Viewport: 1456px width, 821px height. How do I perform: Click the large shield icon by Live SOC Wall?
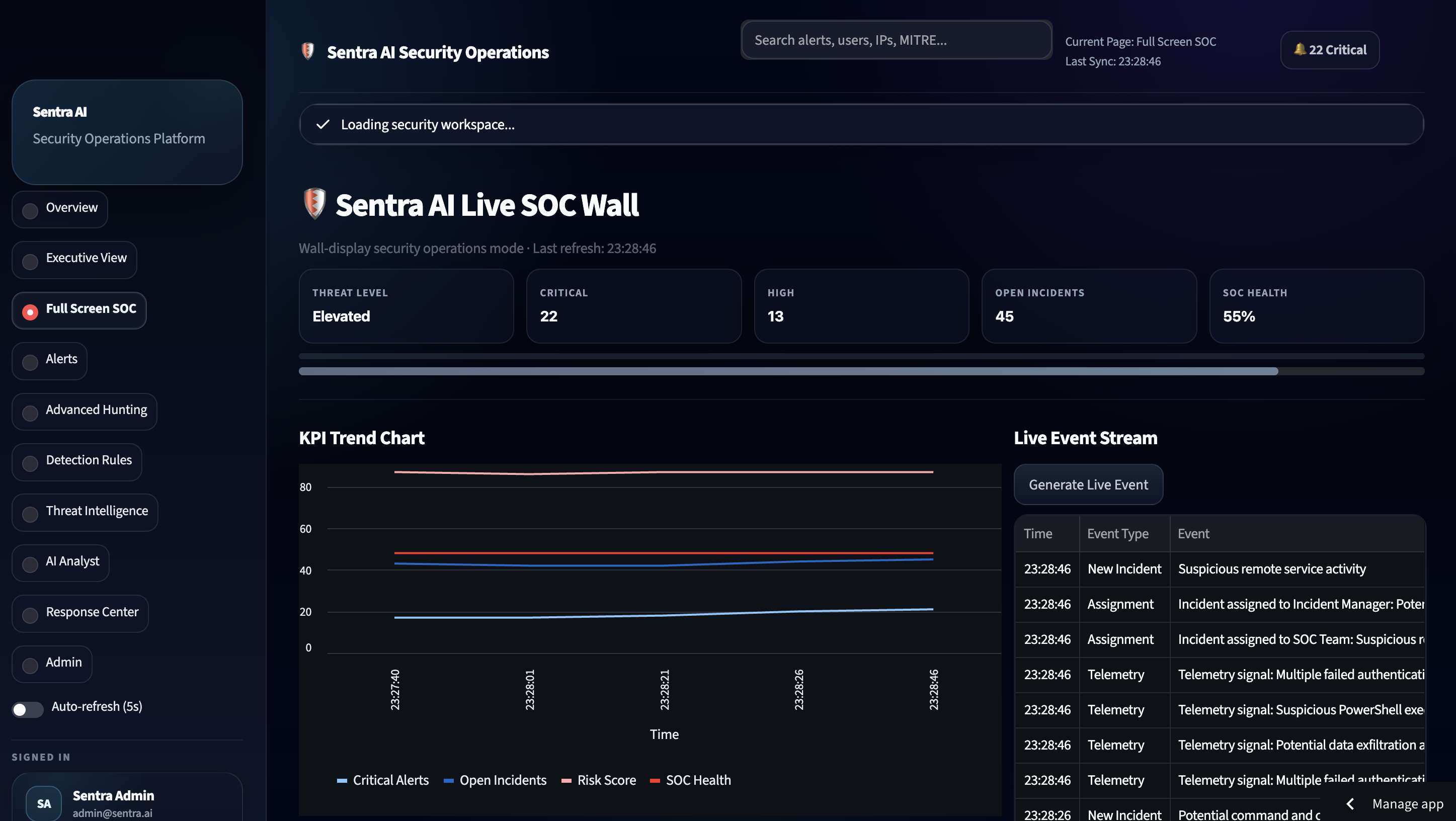coord(314,203)
